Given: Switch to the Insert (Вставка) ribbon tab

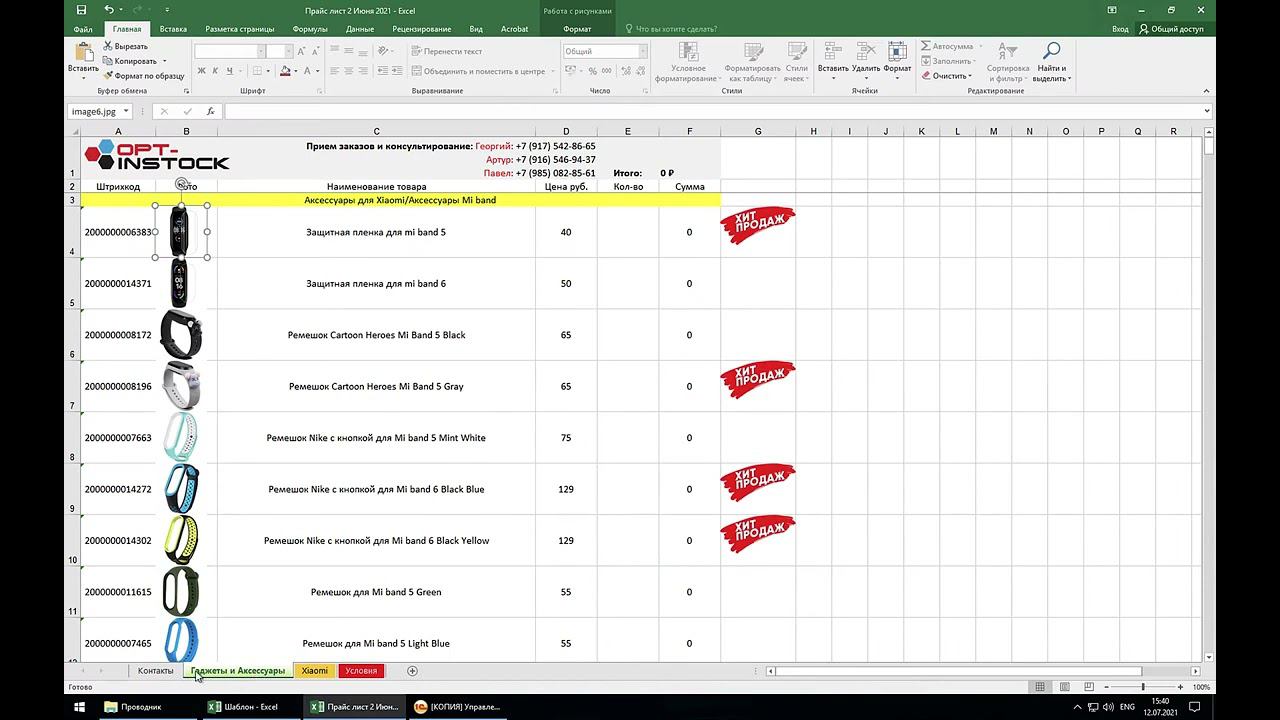Looking at the screenshot, I should tap(173, 29).
